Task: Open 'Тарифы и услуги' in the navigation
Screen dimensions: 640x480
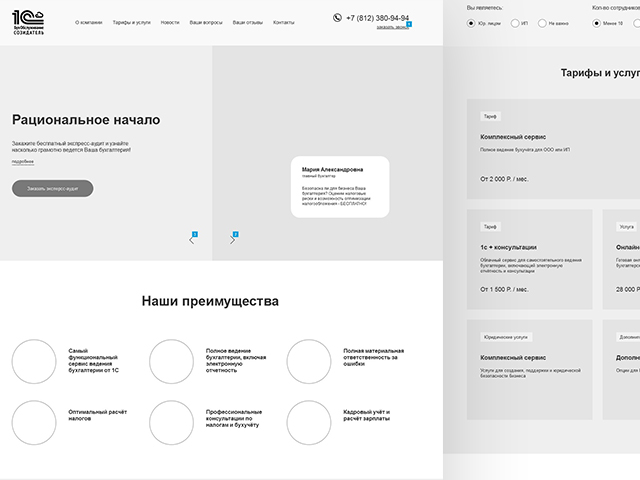Action: pyautogui.click(x=131, y=22)
